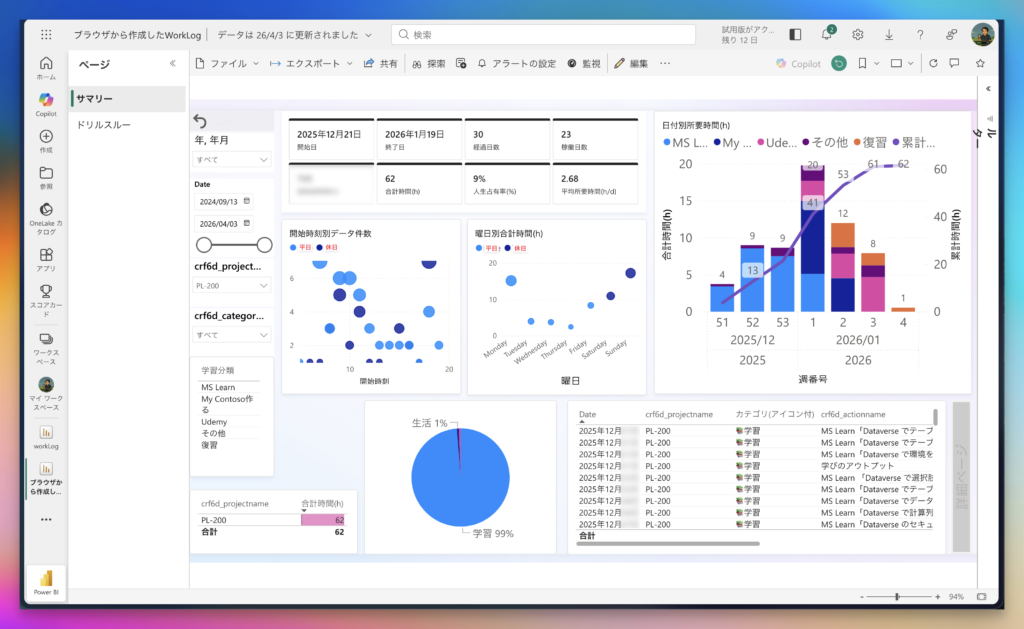
Task: Click the left Date slider handle
Action: coord(204,245)
